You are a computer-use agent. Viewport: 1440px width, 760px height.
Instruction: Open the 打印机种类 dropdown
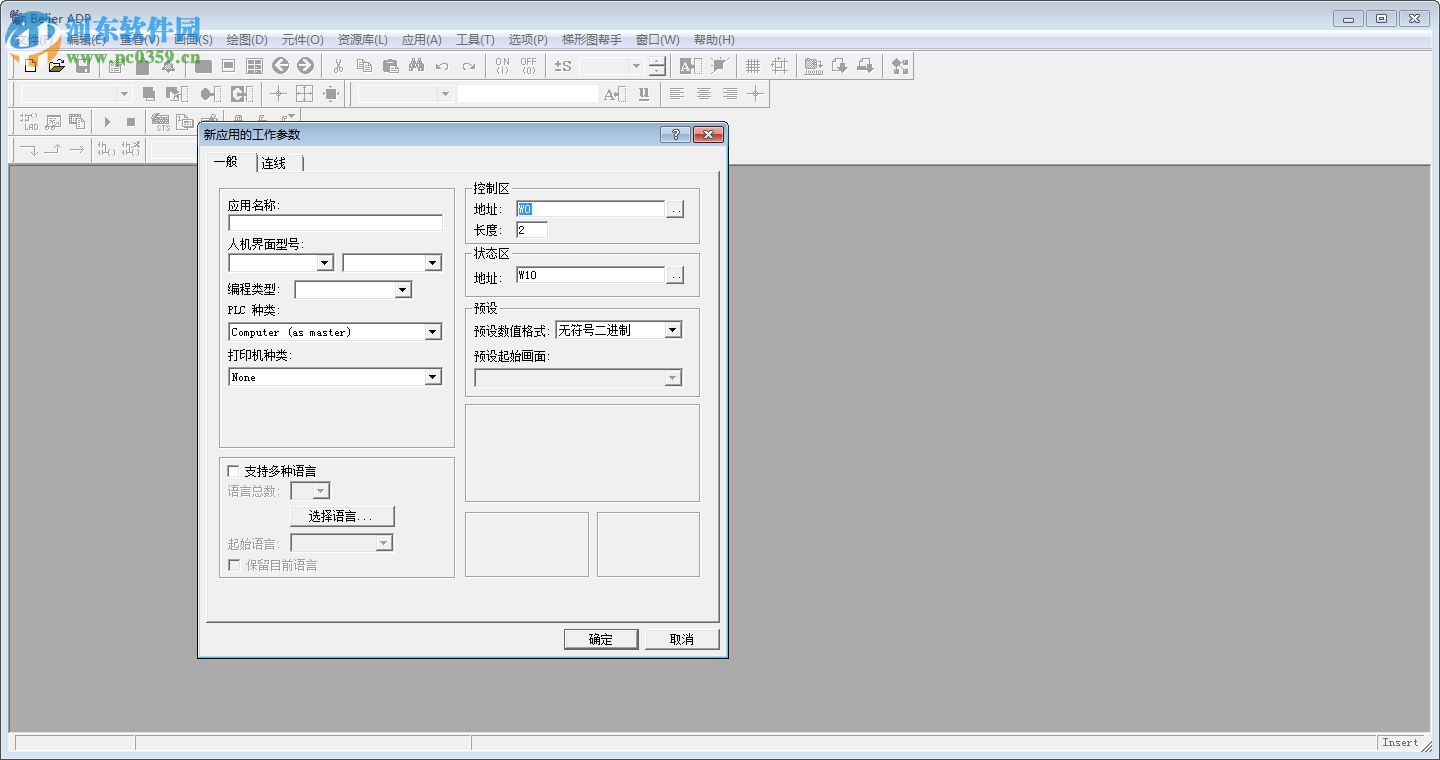(x=433, y=377)
